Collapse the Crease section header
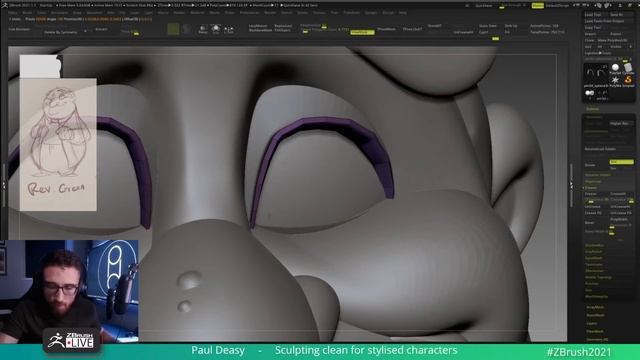Image resolution: width=640 pixels, height=360 pixels. tap(591, 188)
